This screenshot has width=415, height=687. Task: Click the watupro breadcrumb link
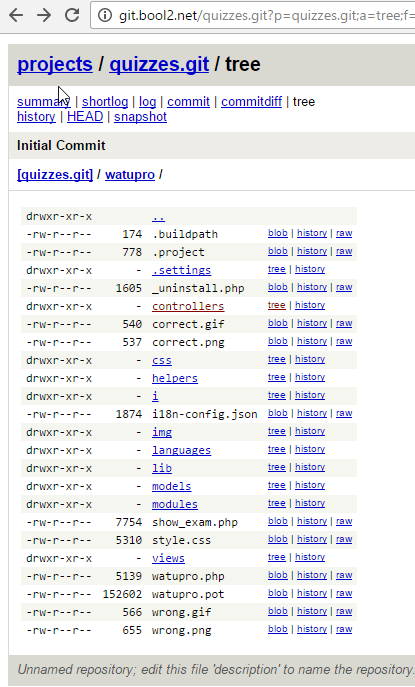coord(130,174)
